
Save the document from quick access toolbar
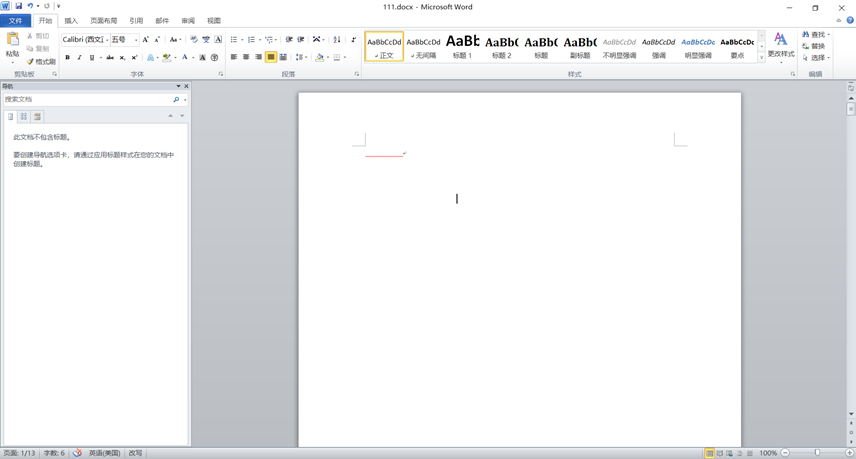[x=19, y=6]
